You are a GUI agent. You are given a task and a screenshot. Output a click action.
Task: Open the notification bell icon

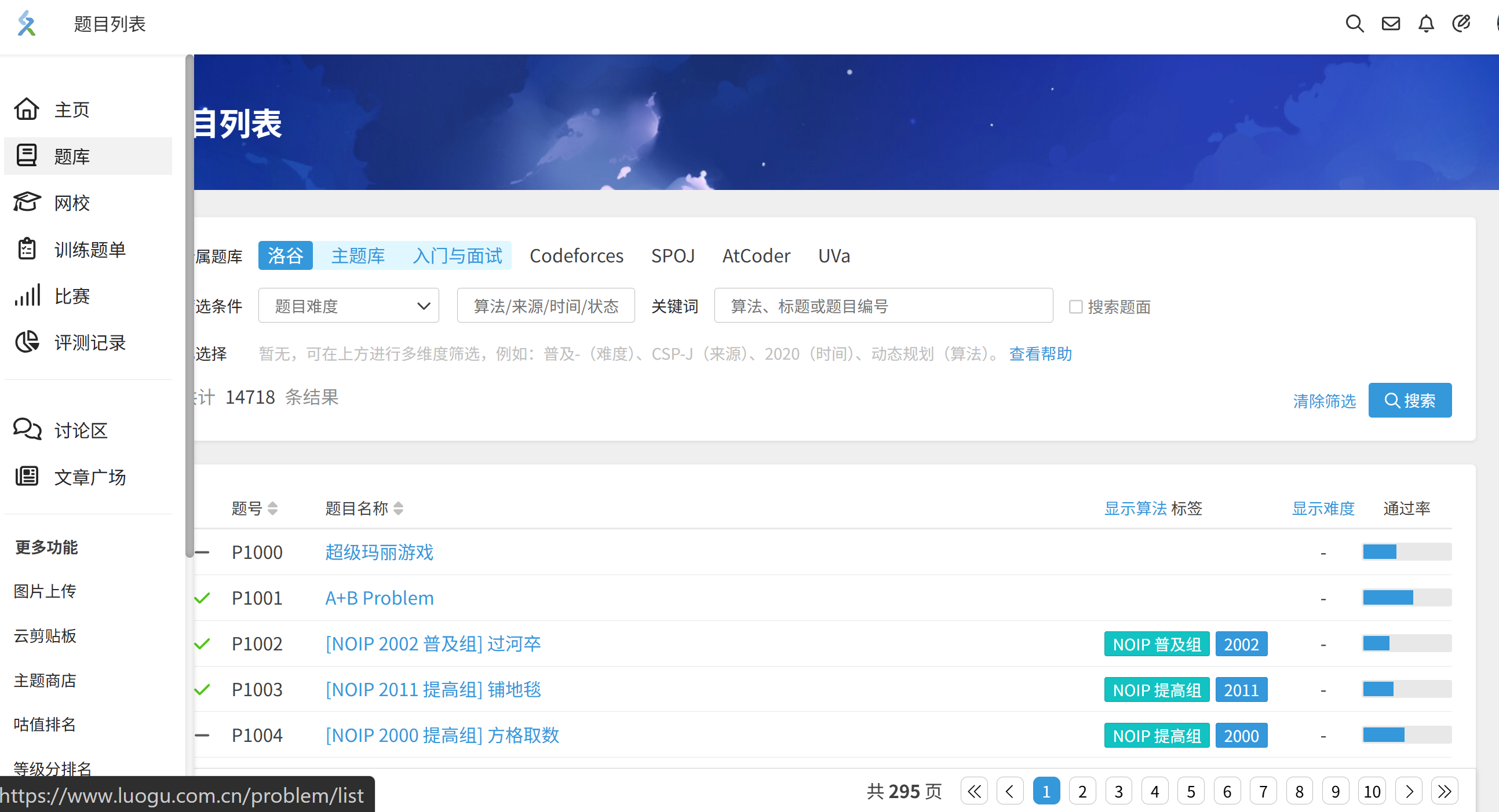(1425, 24)
